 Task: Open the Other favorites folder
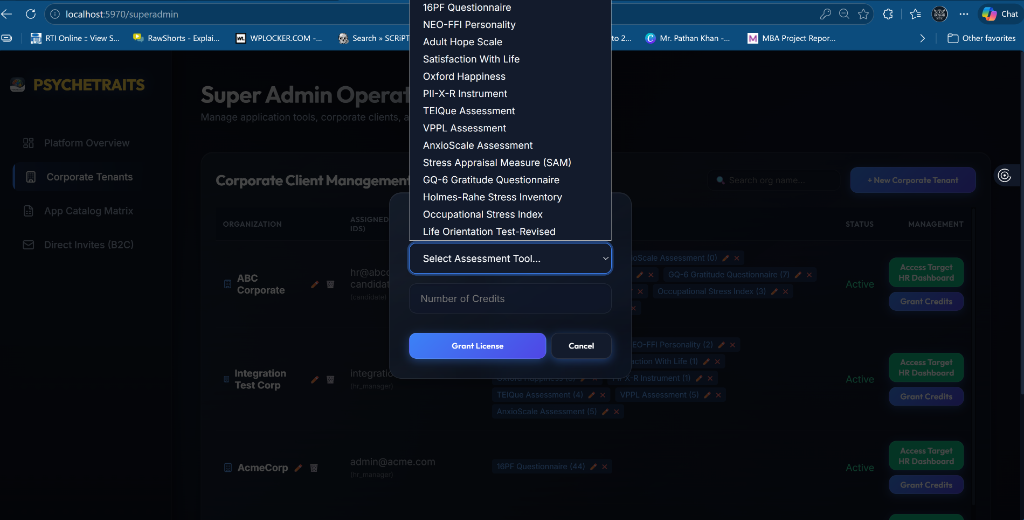click(982, 39)
